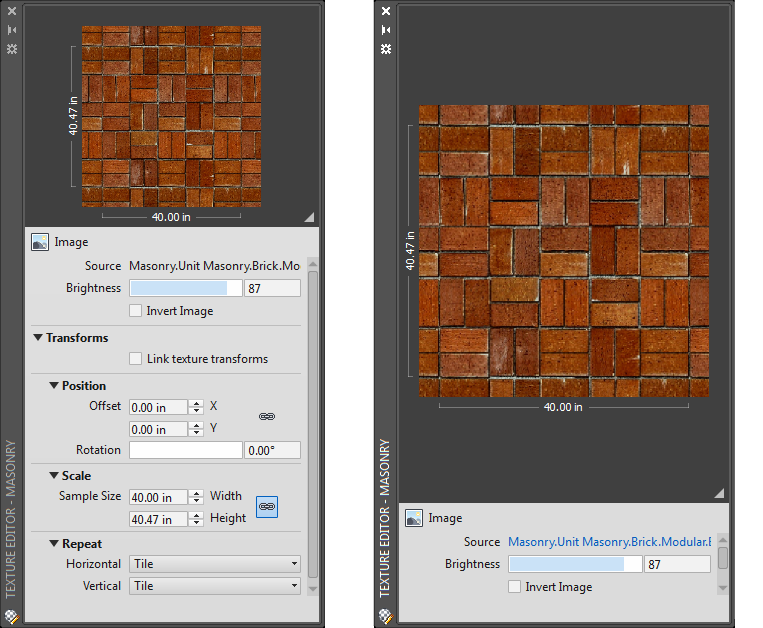This screenshot has height=628, width=763.
Task: Enable Invert Image in the right panel
Action: point(515,587)
